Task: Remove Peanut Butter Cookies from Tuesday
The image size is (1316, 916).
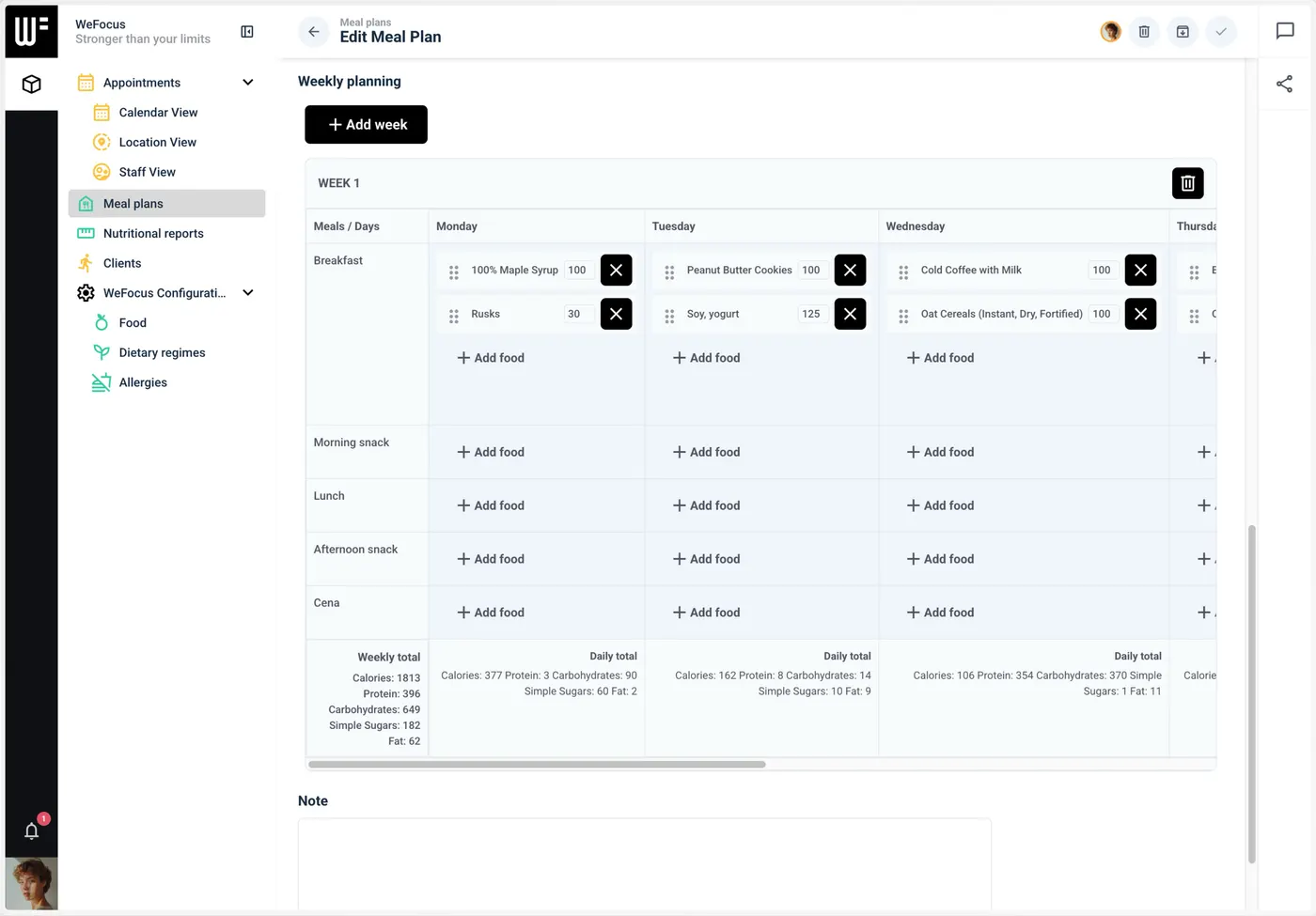Action: point(850,270)
